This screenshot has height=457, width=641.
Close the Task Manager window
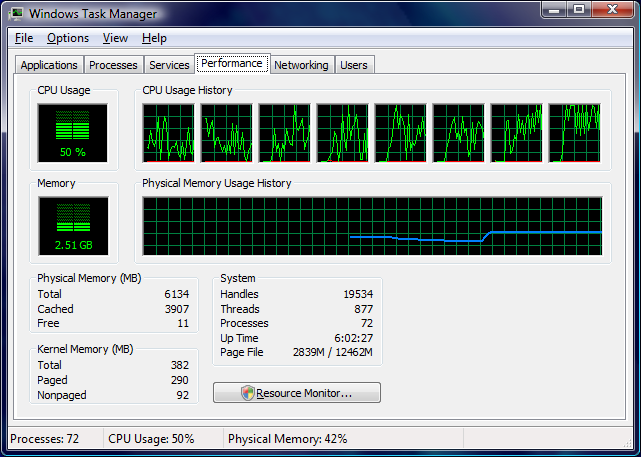click(x=612, y=10)
